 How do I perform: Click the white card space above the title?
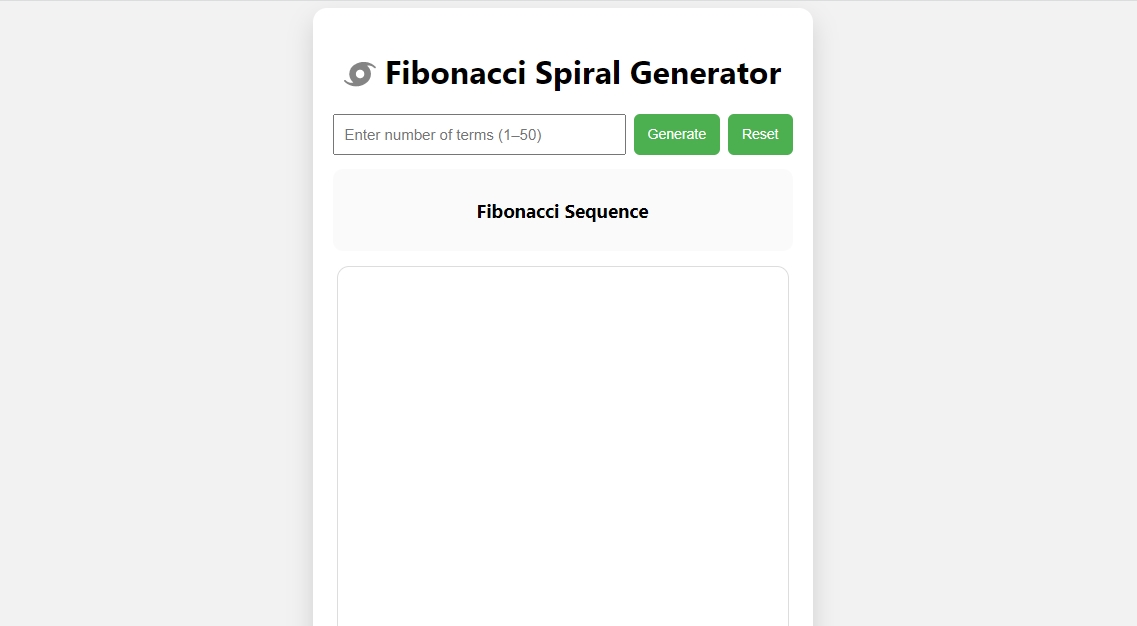point(563,28)
